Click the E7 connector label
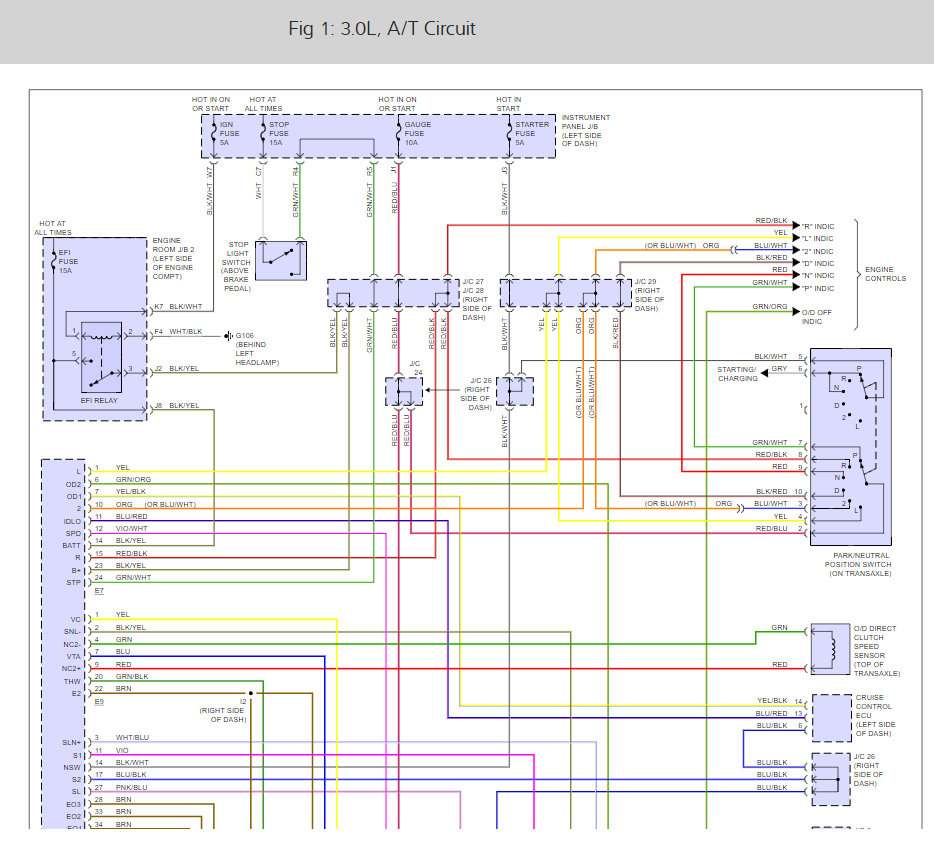This screenshot has width=934, height=845. pos(99,591)
